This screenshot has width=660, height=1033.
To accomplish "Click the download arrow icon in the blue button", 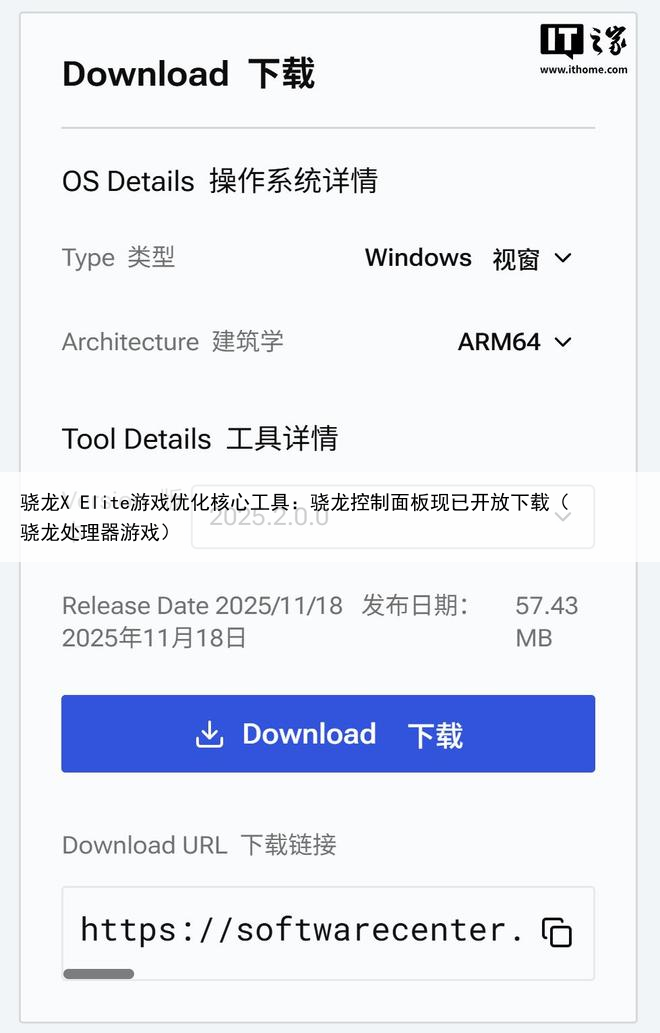I will (x=209, y=735).
